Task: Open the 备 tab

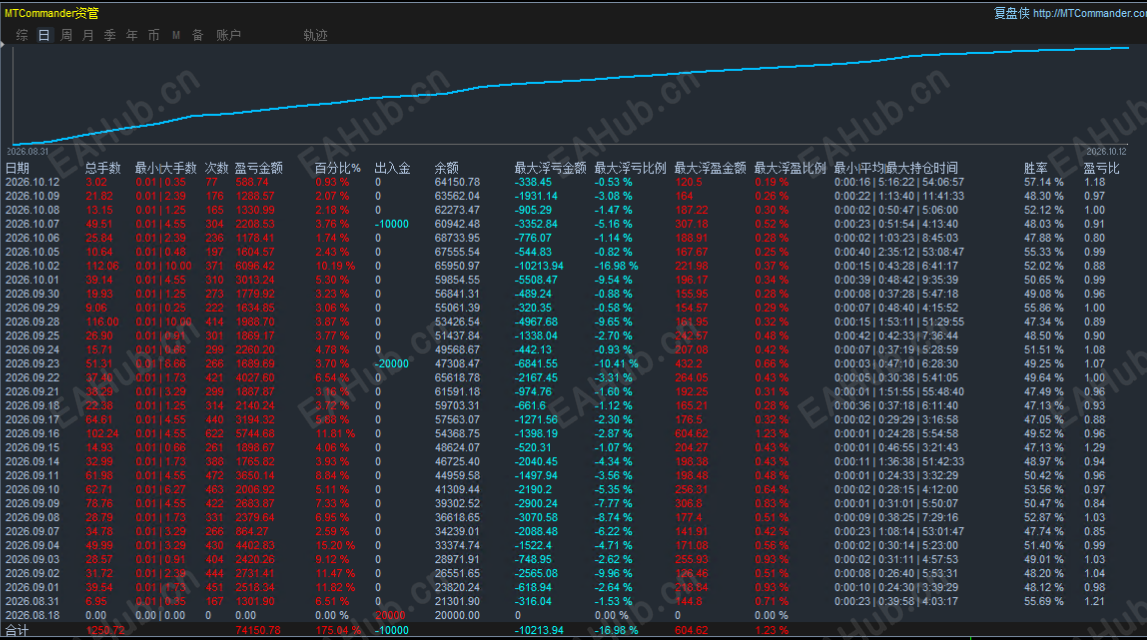Action: 198,35
